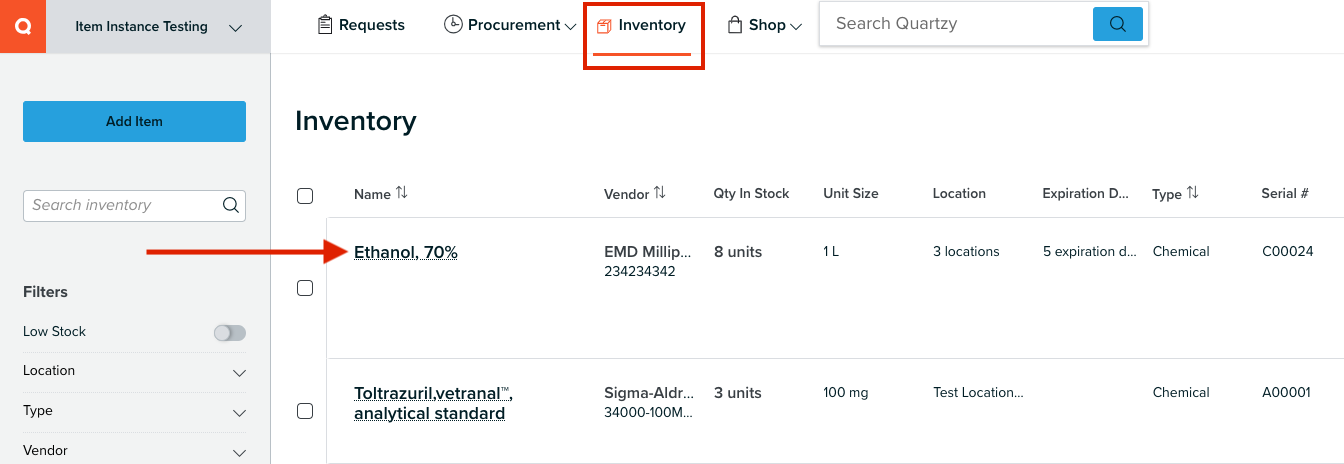Sort by Type using the arrows icon
This screenshot has width=1344, height=464.
click(x=1193, y=193)
